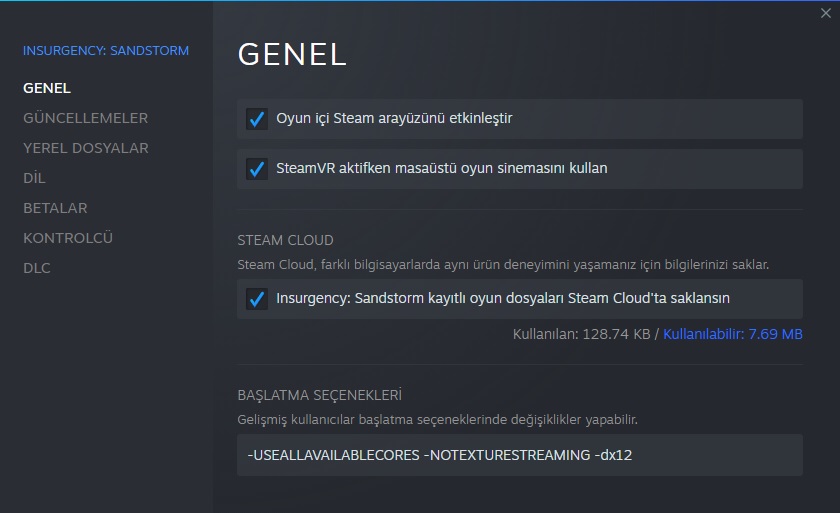Viewport: 840px width, 513px height.
Task: Click the Oyun içi Steam arayüzünü label
Action: coord(394,118)
